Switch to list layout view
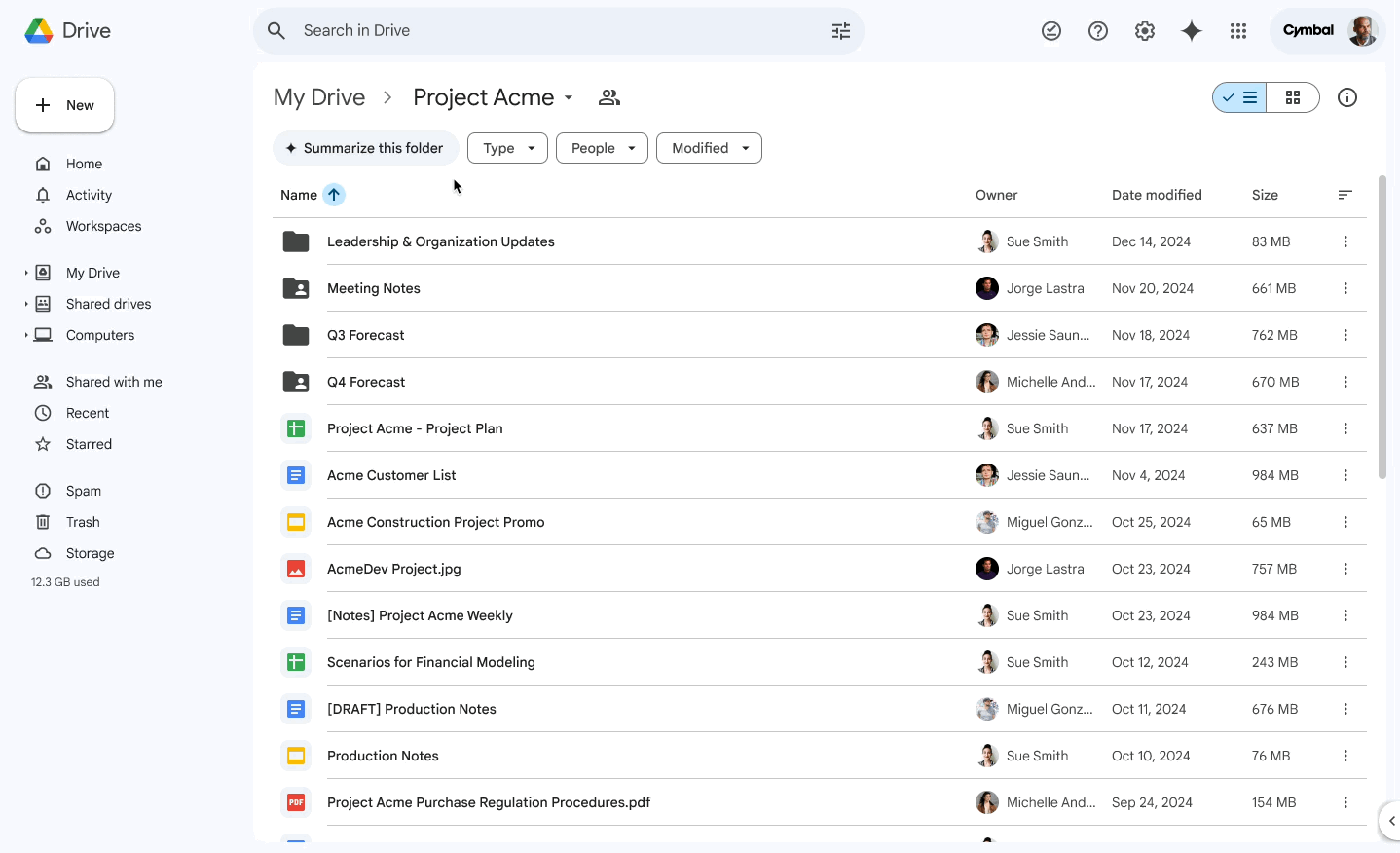This screenshot has height=853, width=1400. 1240,97
